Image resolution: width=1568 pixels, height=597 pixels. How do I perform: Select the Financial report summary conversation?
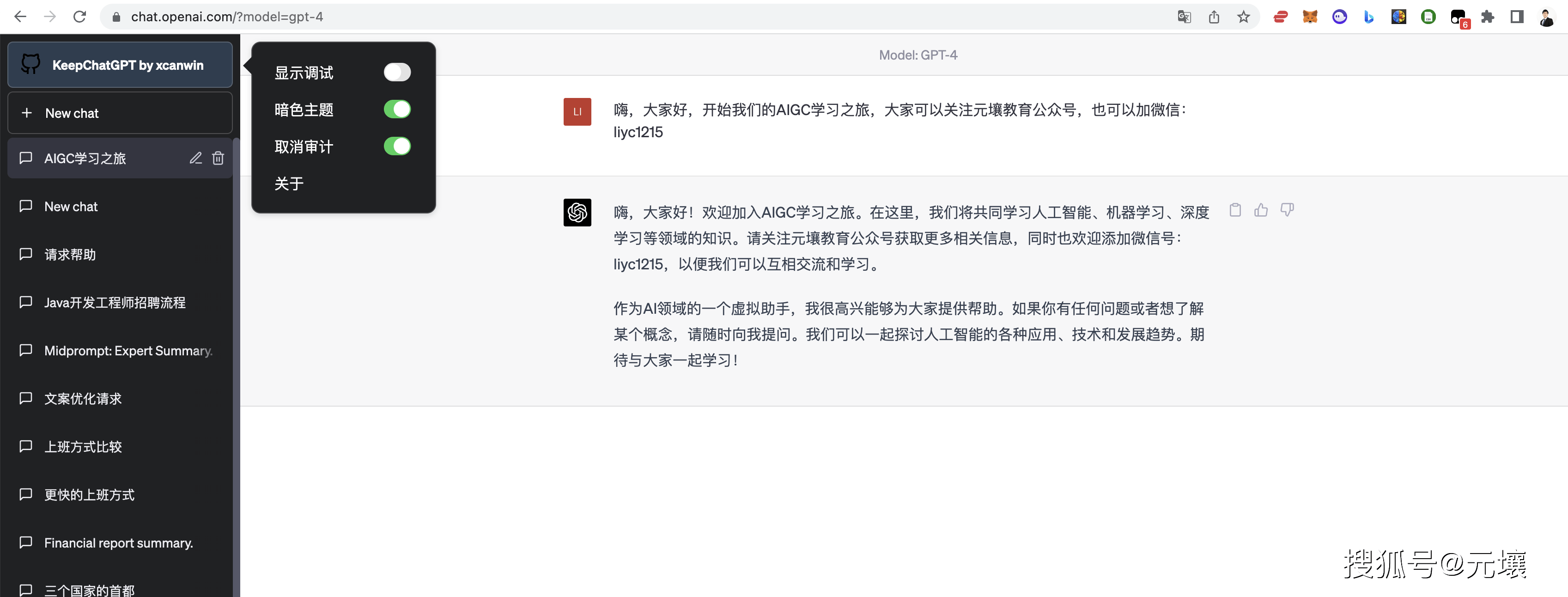pos(118,543)
